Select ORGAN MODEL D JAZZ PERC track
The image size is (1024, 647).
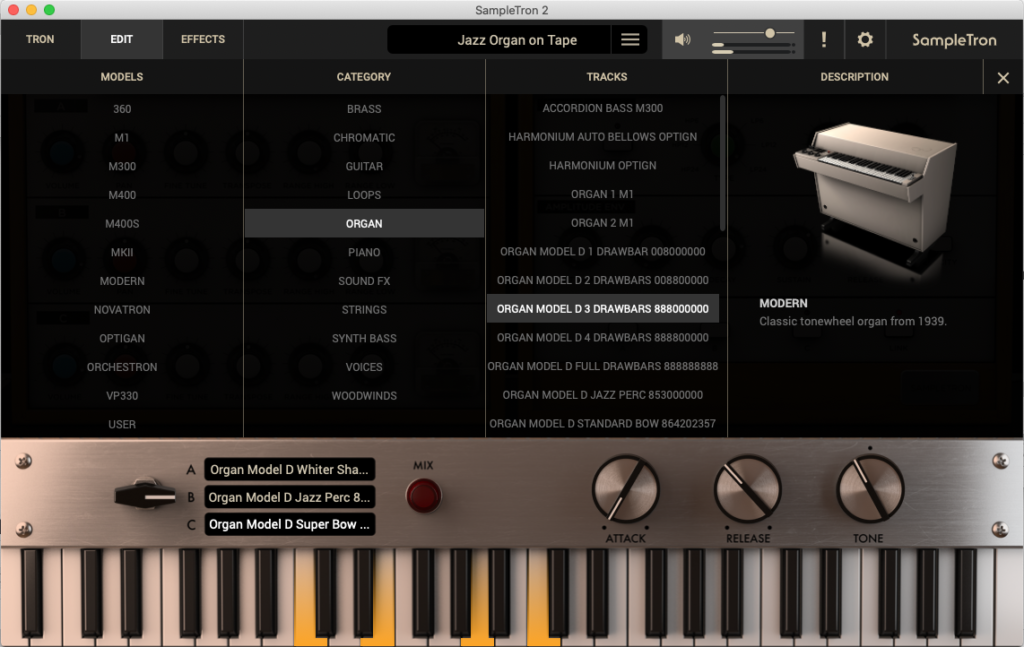pyautogui.click(x=602, y=395)
